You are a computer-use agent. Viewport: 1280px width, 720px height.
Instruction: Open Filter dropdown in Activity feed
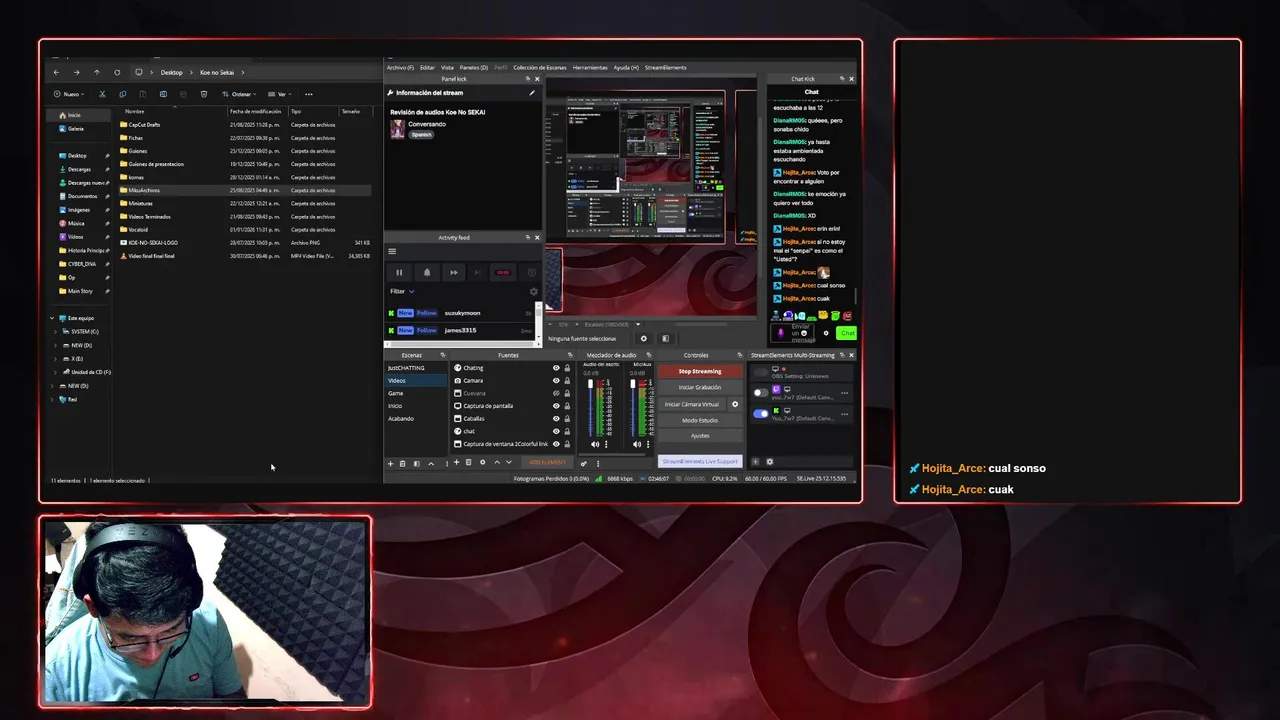coord(402,291)
